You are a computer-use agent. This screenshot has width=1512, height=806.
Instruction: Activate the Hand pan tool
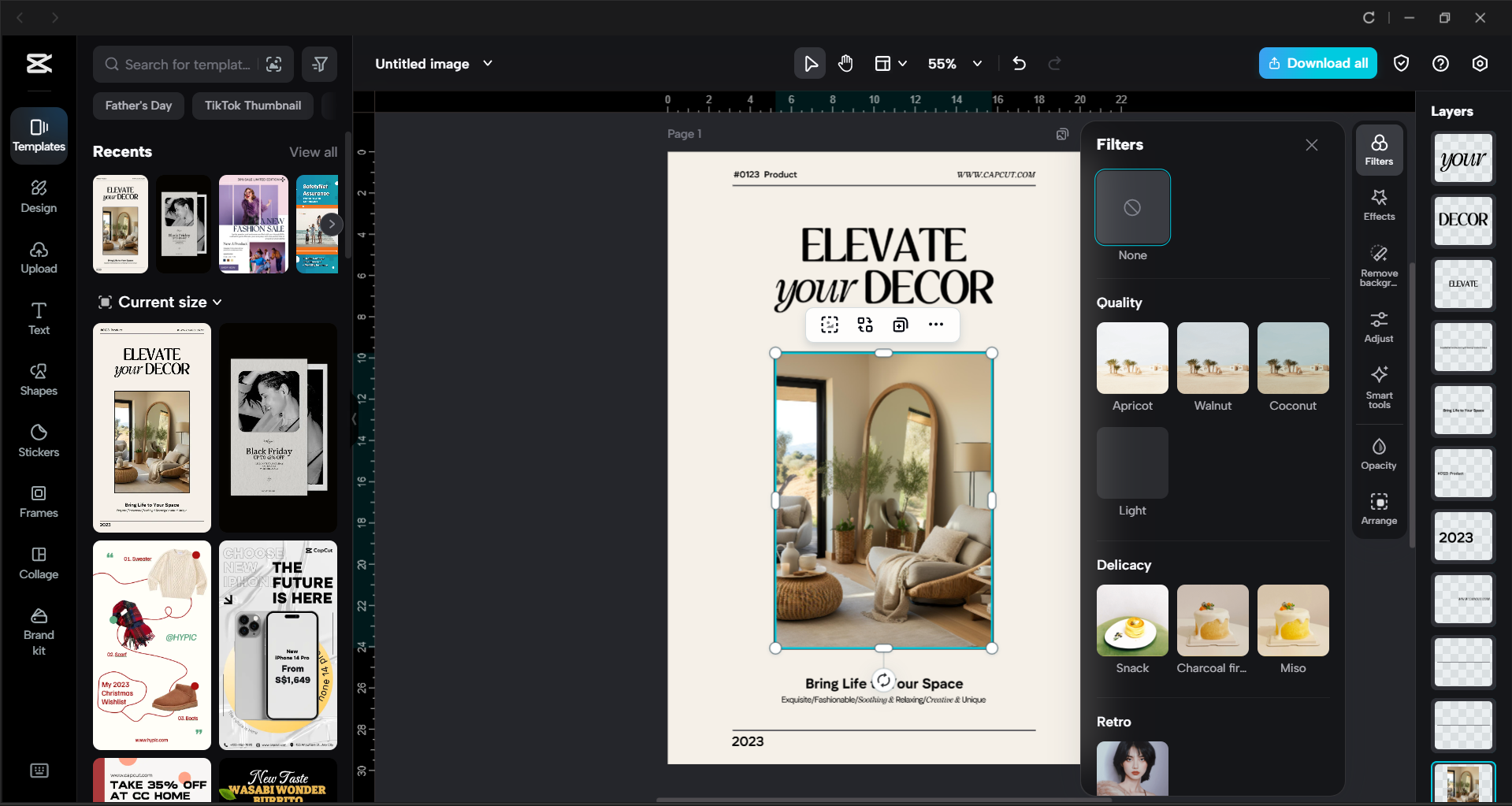pos(845,63)
